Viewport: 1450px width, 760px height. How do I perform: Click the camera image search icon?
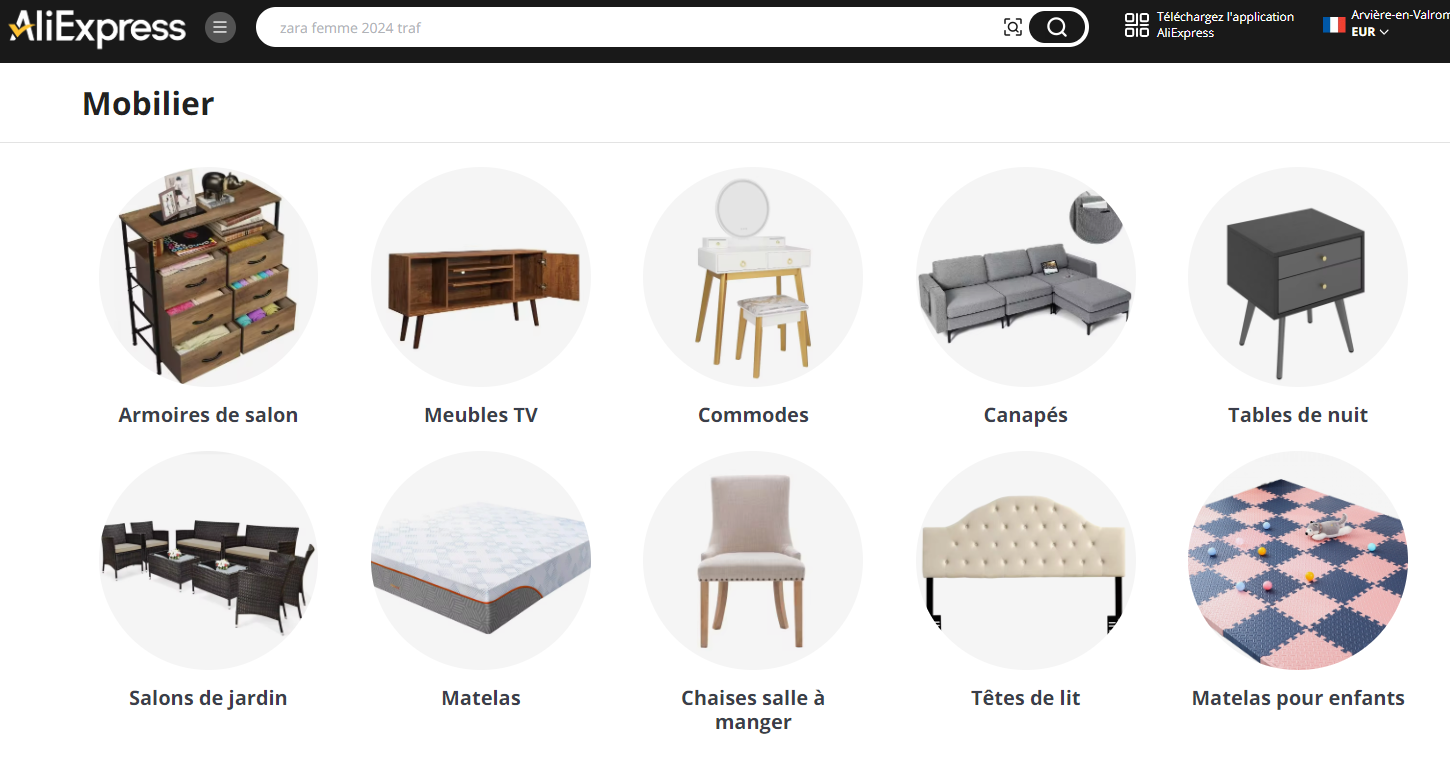click(1013, 27)
